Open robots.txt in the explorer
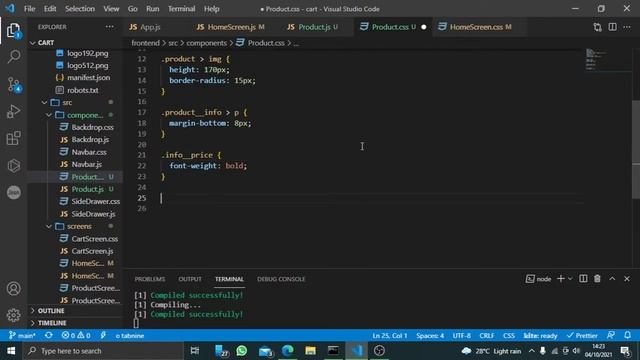This screenshot has height=360, width=640. point(82,90)
